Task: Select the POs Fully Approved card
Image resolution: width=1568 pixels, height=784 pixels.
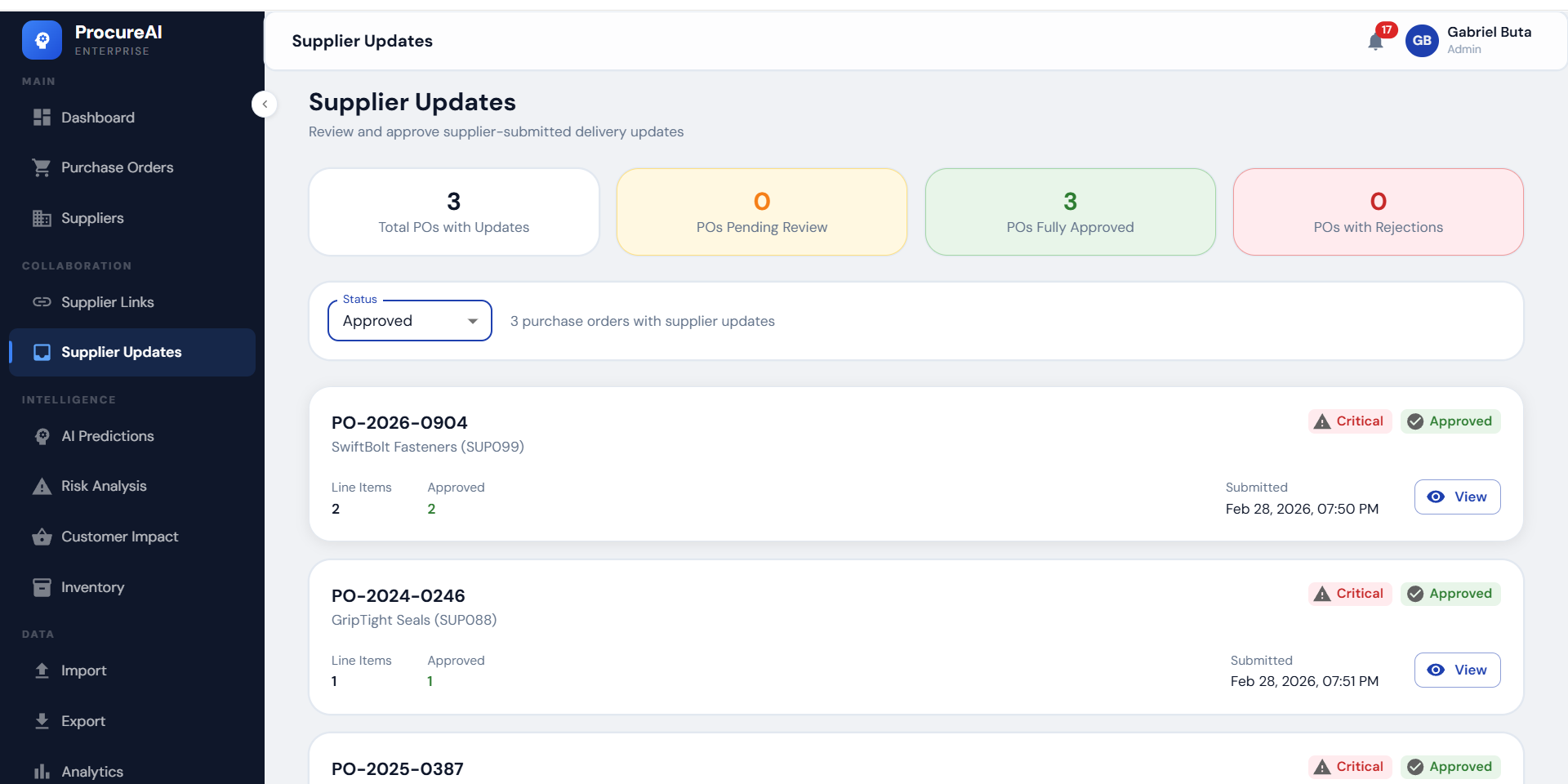Action: (x=1070, y=212)
